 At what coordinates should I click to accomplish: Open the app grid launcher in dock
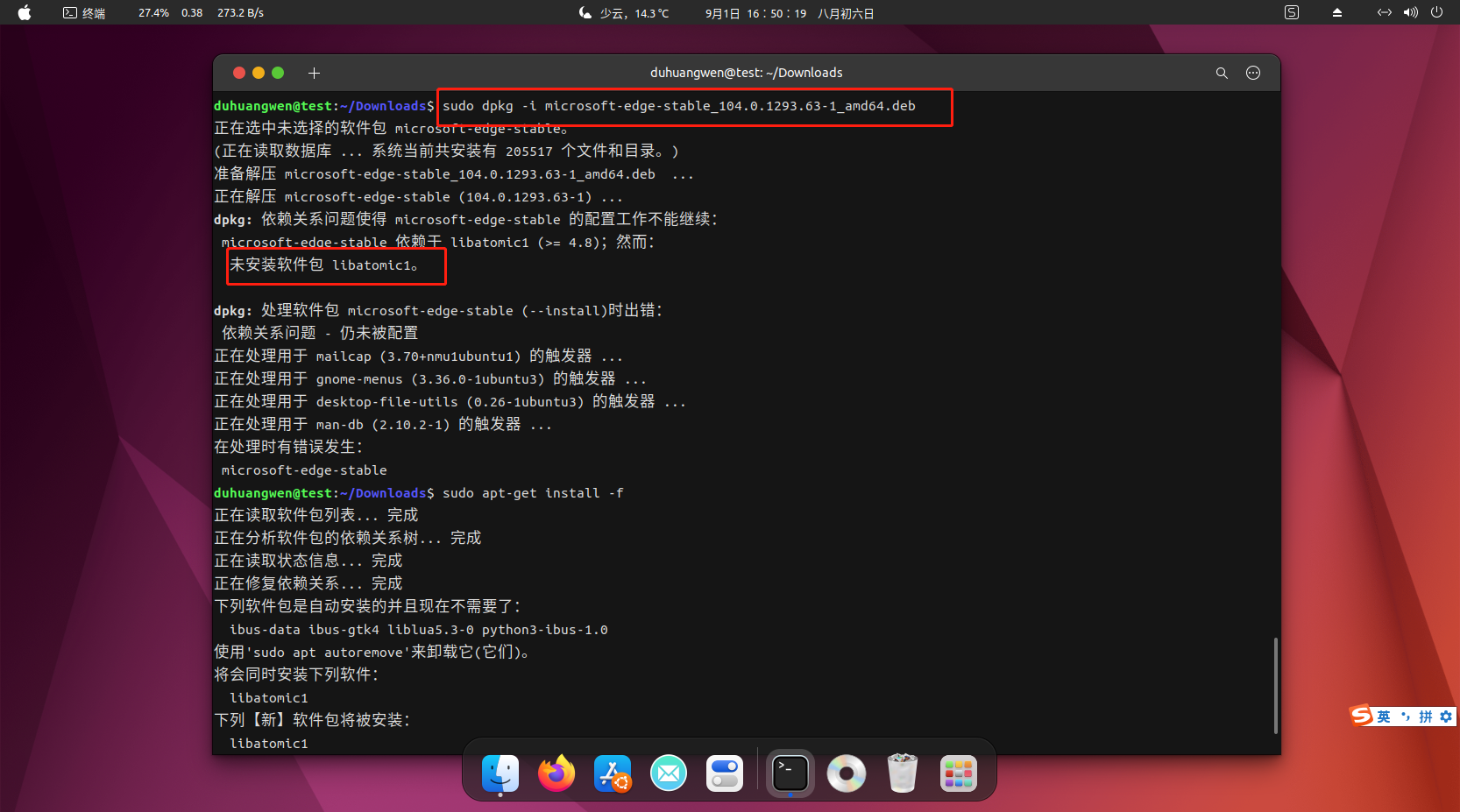pyautogui.click(x=959, y=773)
